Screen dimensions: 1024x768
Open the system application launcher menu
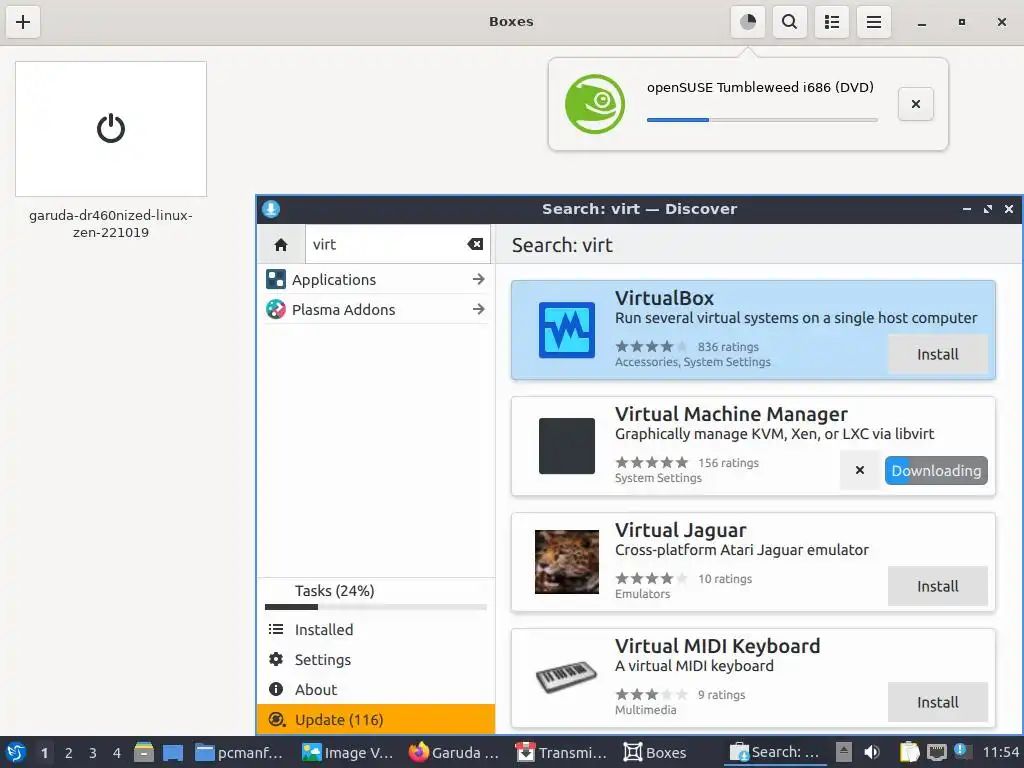pos(16,752)
